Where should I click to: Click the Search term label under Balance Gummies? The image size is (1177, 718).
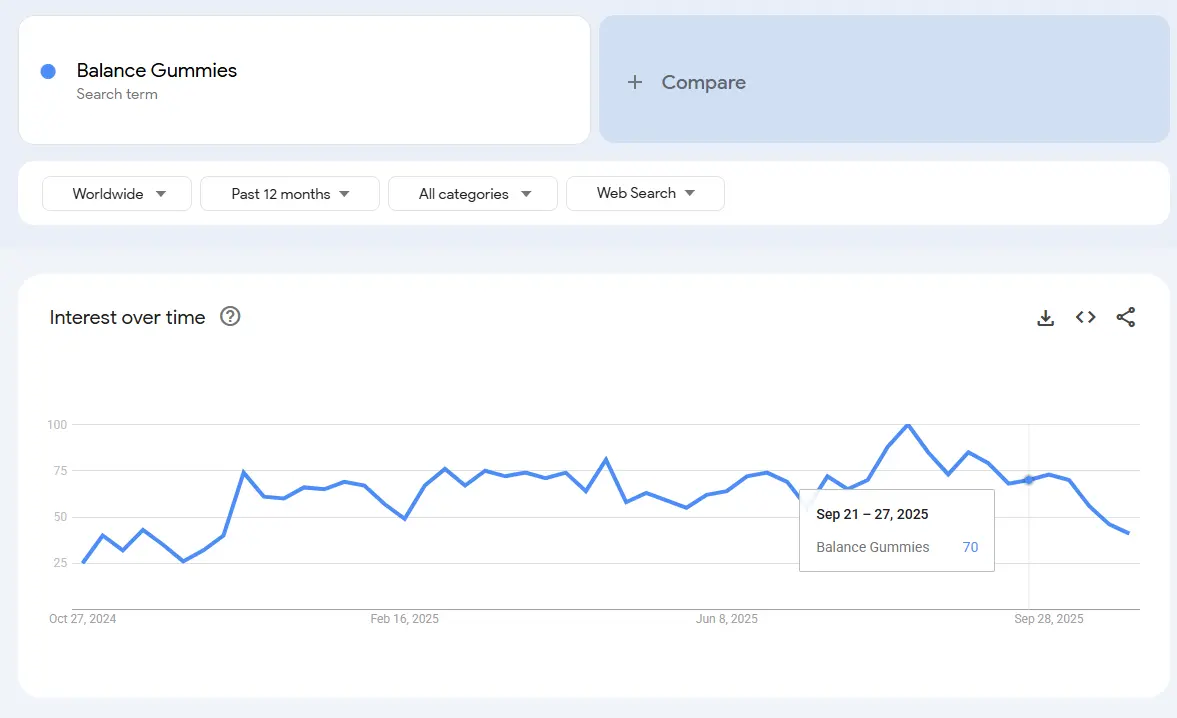click(x=117, y=94)
